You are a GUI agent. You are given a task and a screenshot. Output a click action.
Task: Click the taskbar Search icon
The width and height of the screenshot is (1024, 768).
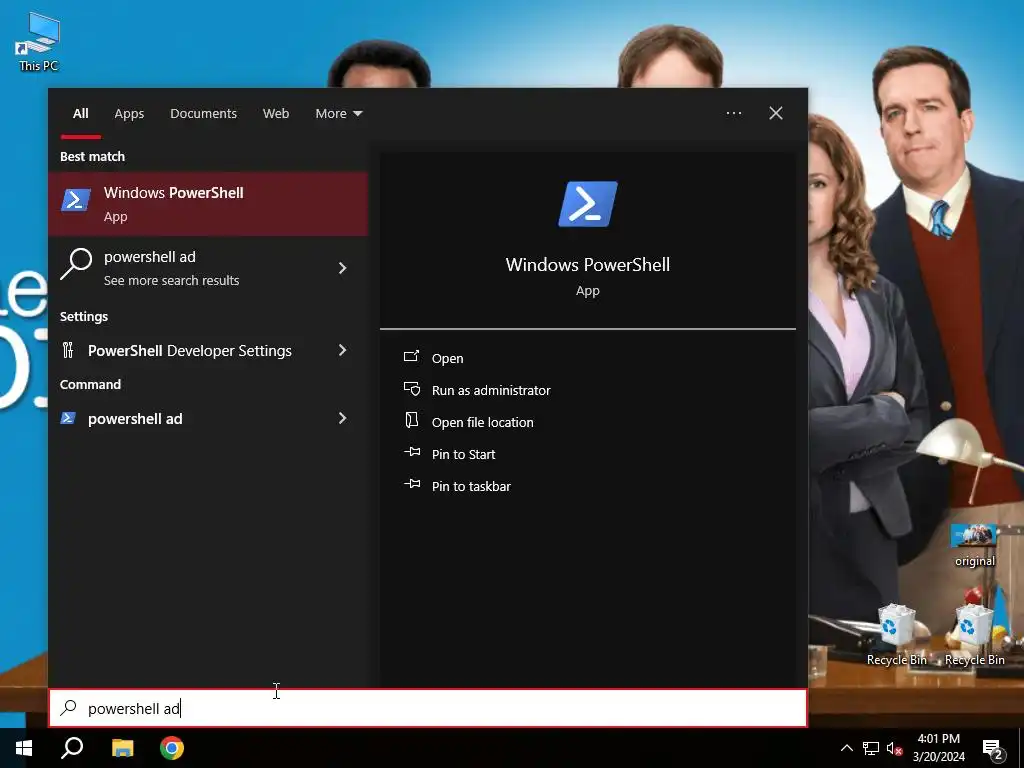tap(72, 748)
